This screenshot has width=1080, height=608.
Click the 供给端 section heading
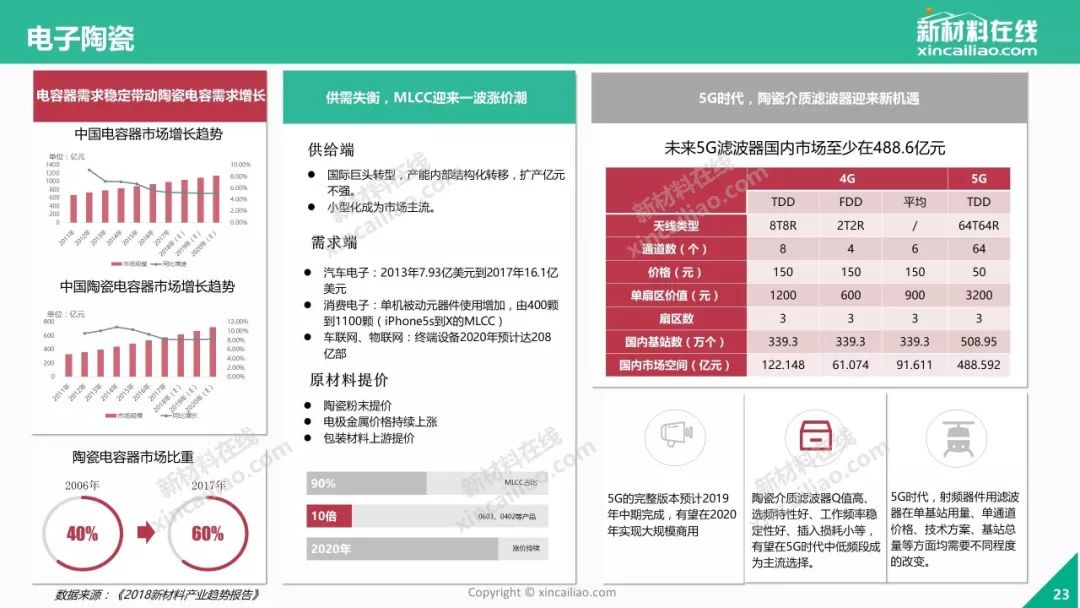coord(331,150)
